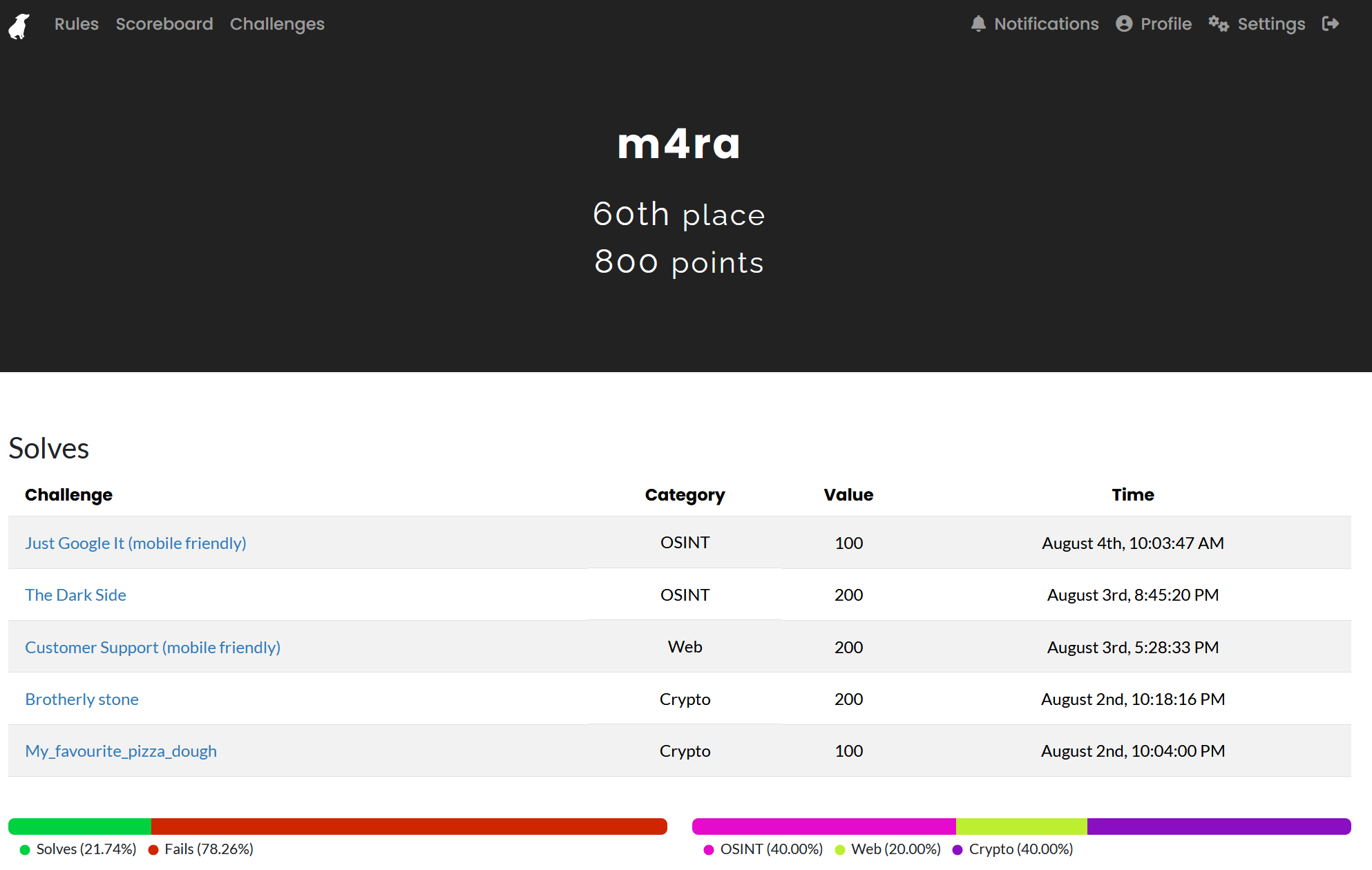This screenshot has height=870, width=1372.
Task: Click the time August 2nd, 10:04:00 PM
Action: coord(1133,751)
